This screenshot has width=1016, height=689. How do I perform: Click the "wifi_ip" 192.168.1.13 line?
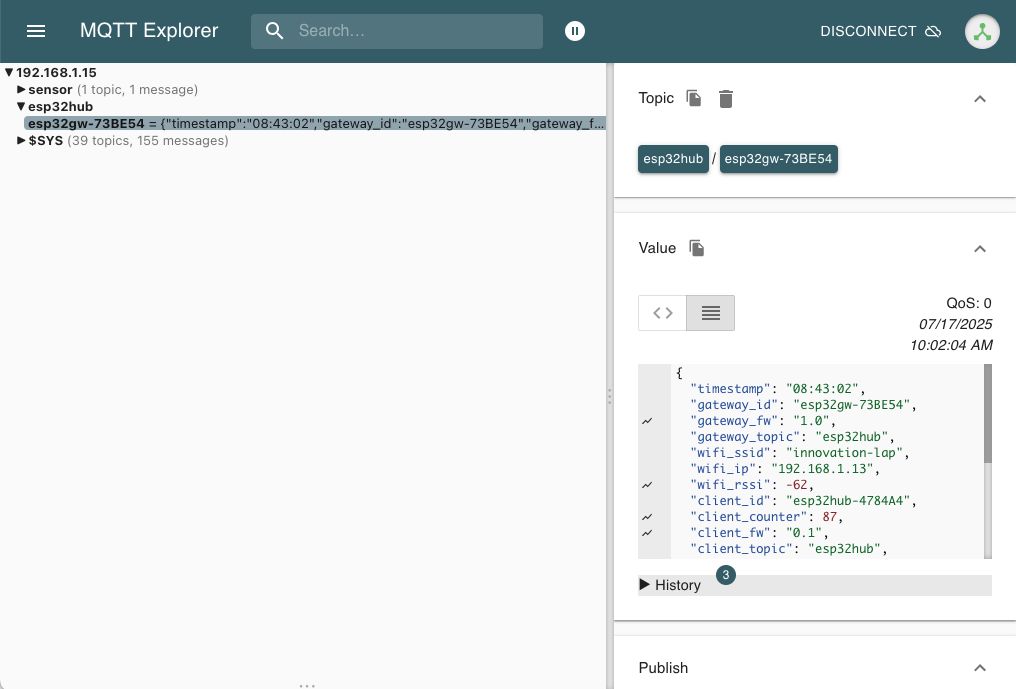point(785,469)
